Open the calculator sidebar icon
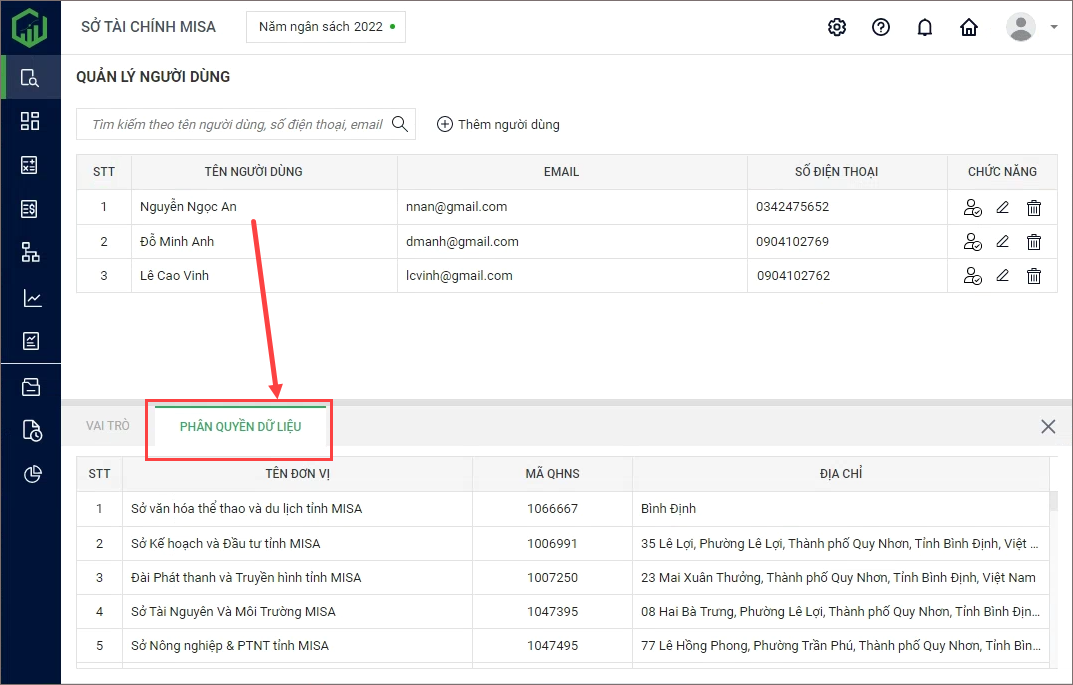1073x685 pixels. (x=30, y=165)
